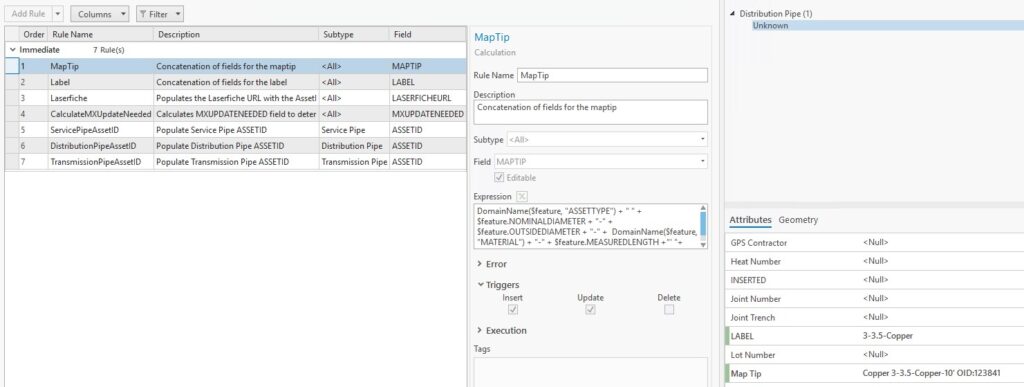This screenshot has height=387, width=1024.
Task: Click the Expression scroll down arrow
Action: pos(703,245)
